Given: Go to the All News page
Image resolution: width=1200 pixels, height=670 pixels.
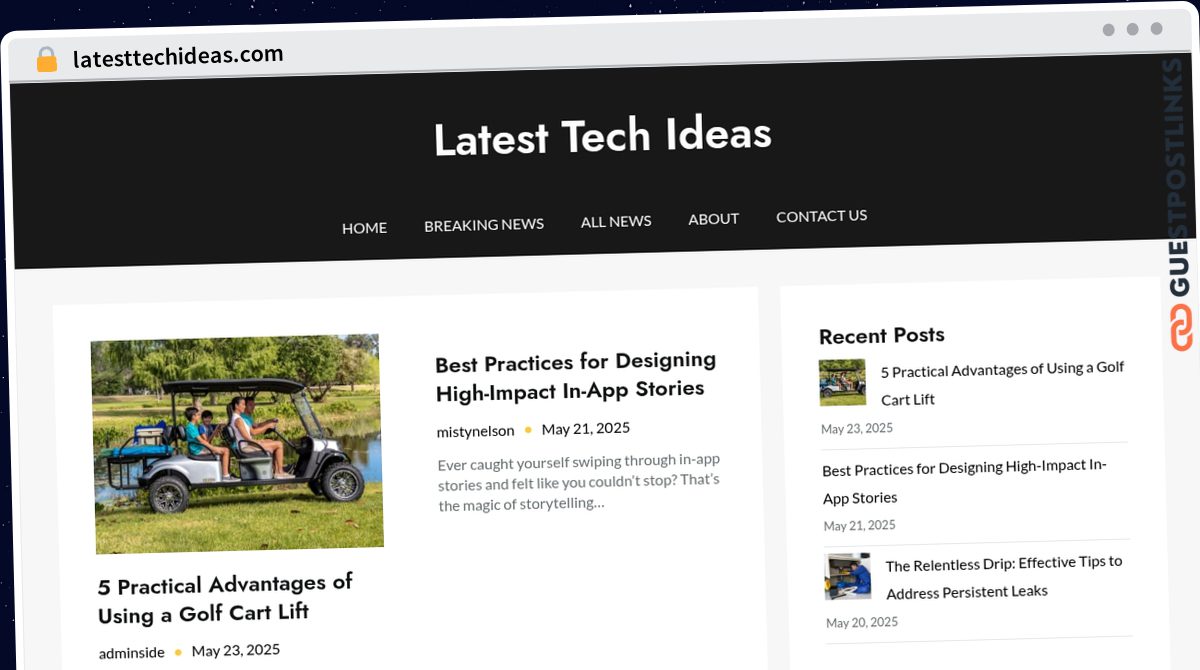Looking at the screenshot, I should [616, 221].
